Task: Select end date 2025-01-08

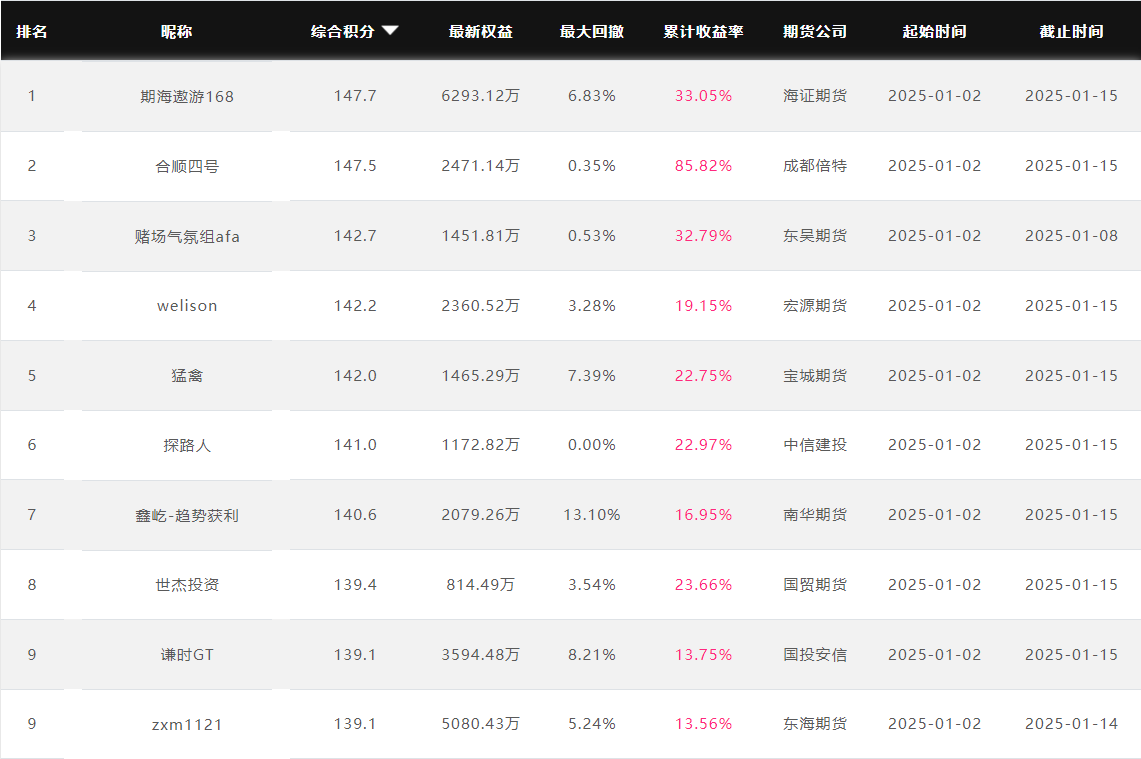Action: pyautogui.click(x=1071, y=236)
